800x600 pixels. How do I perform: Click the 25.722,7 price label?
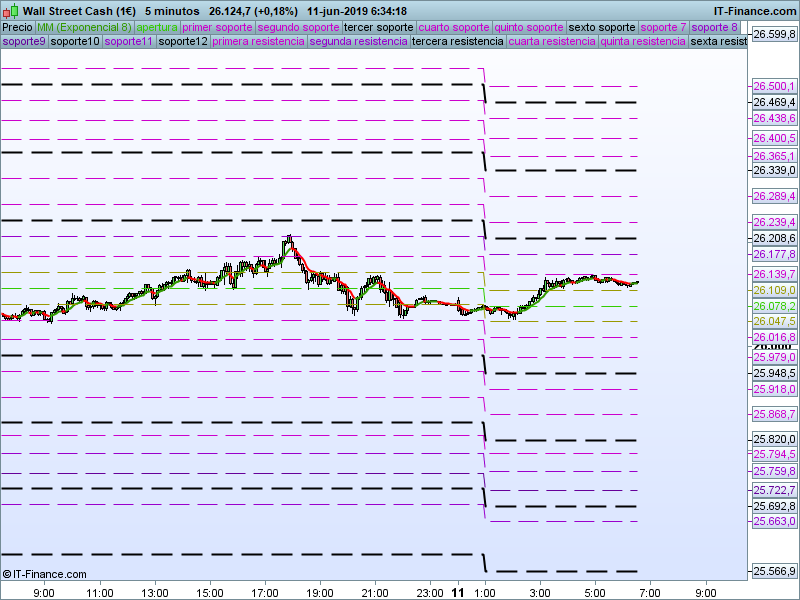pyautogui.click(x=774, y=490)
